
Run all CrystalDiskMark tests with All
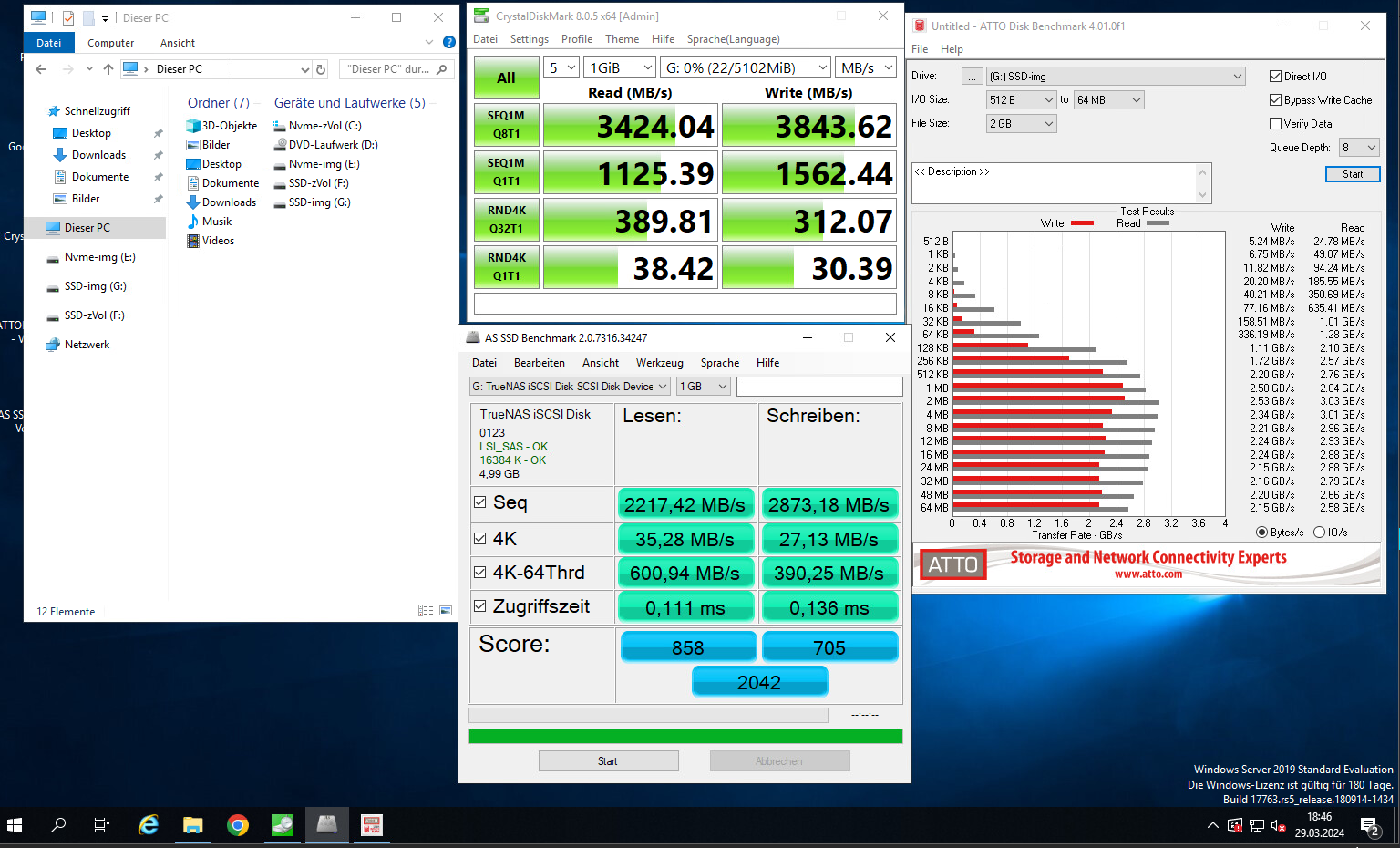tap(506, 78)
